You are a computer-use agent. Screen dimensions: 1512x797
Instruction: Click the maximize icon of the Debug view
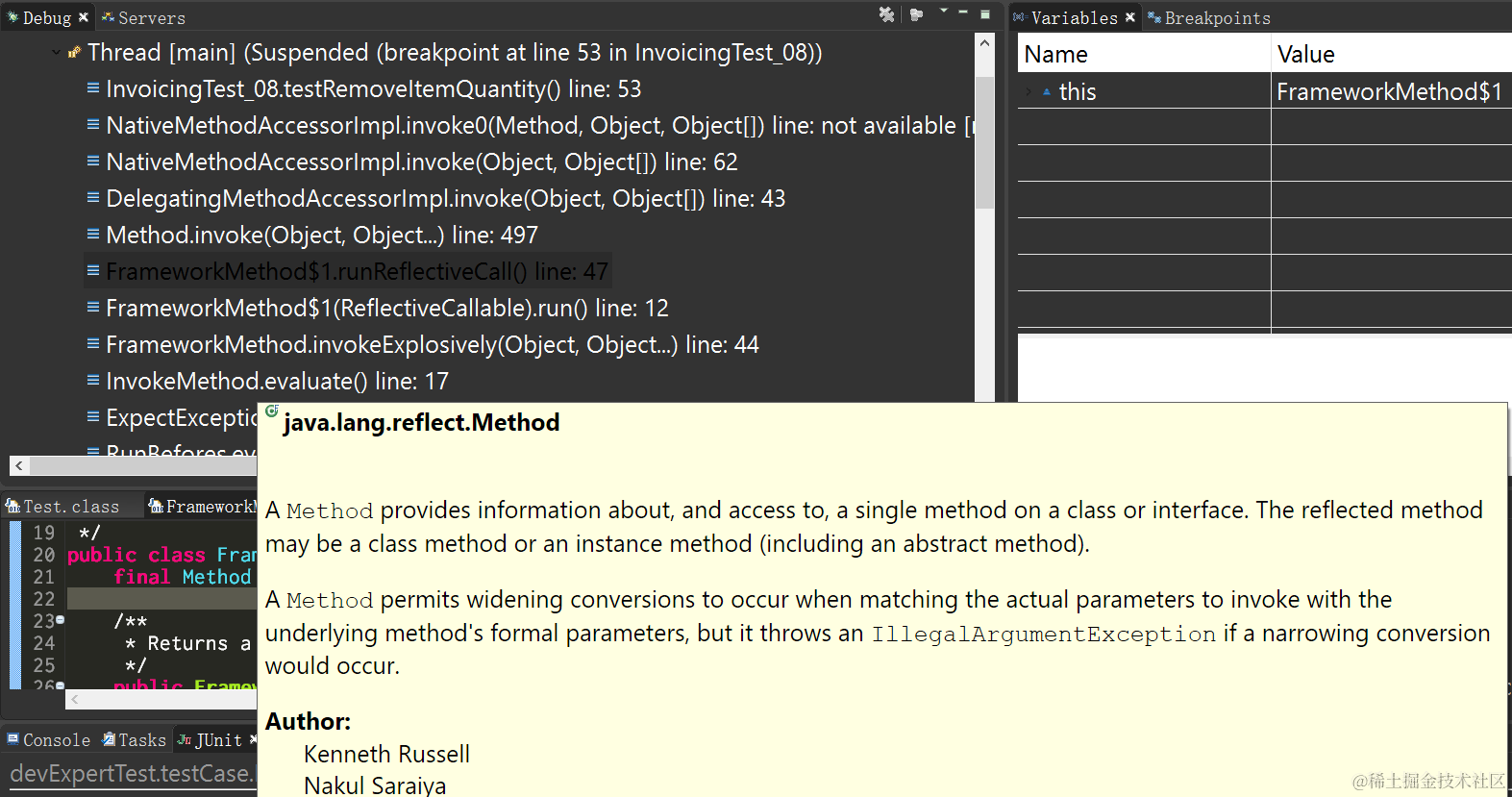985,13
